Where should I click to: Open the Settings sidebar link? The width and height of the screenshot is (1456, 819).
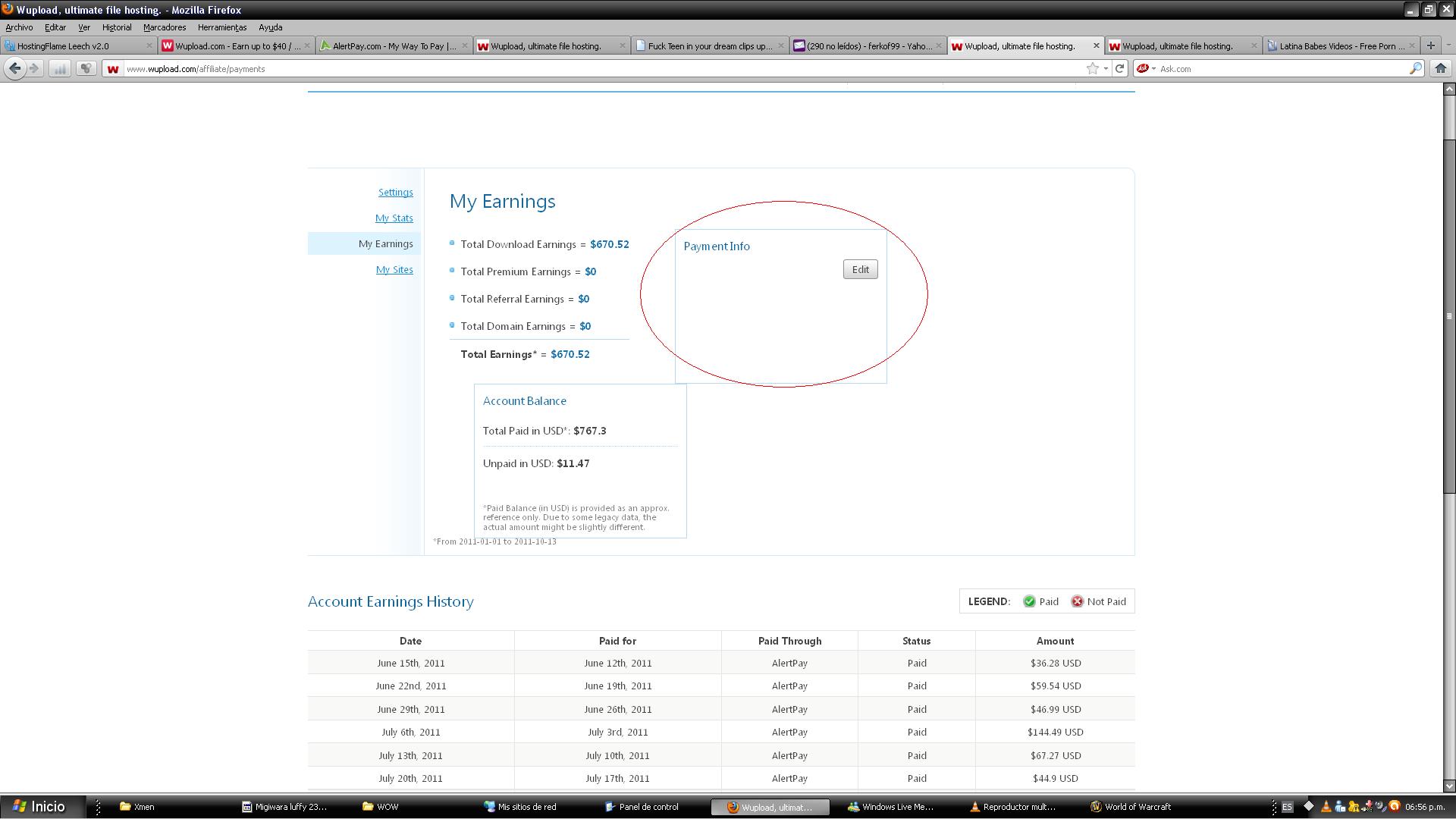coord(396,193)
